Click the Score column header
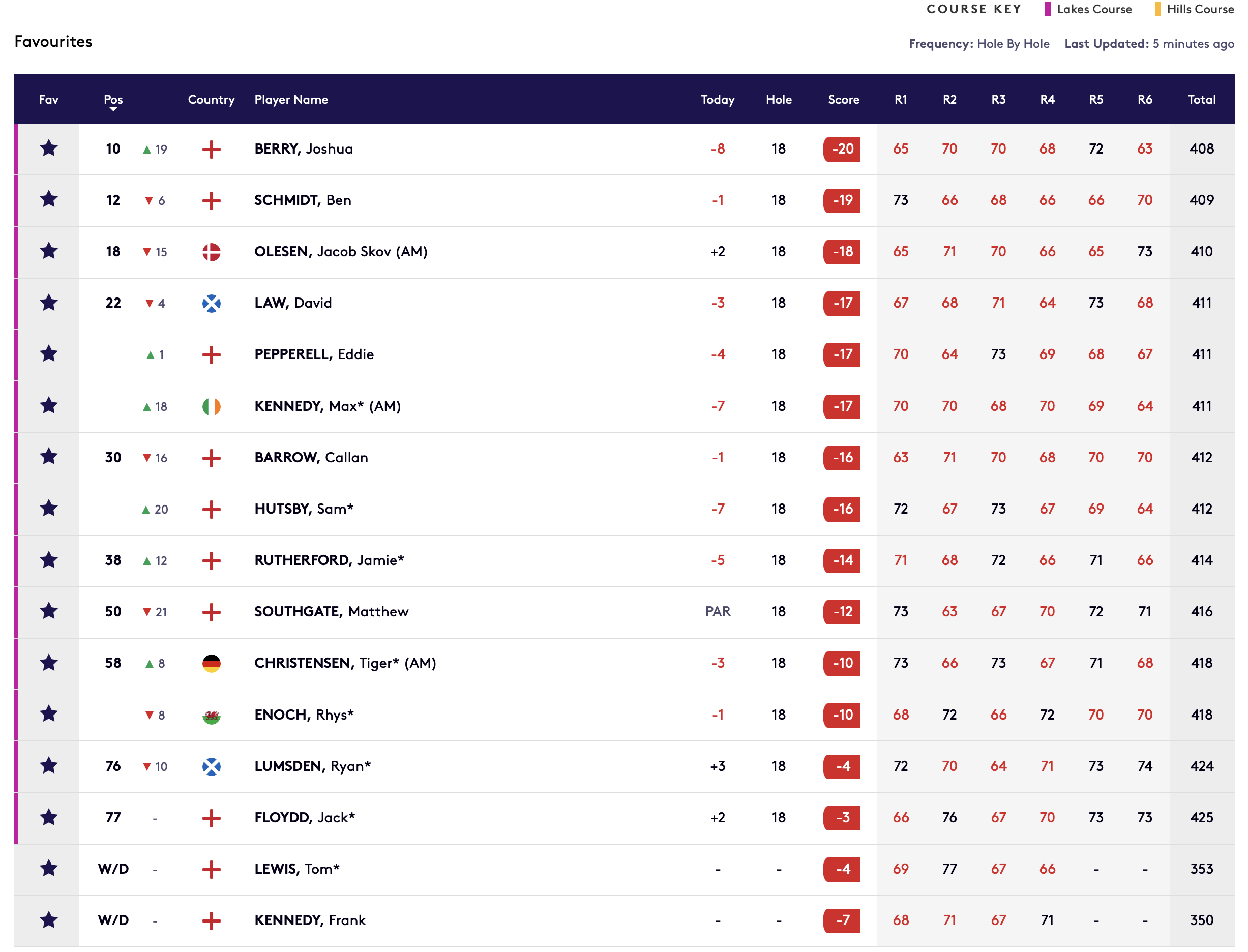The image size is (1248, 952). pos(843,100)
